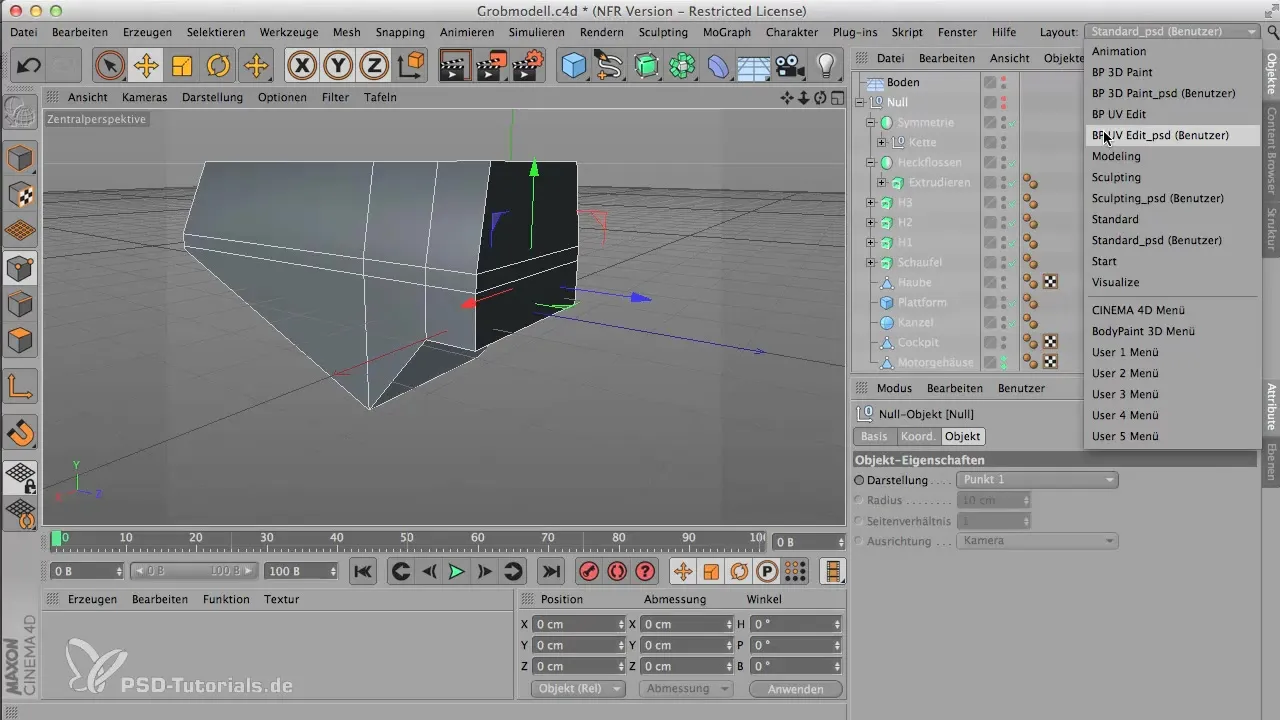Screen dimensions: 1280x720
Task: Activate the axis modification mode
Action: pyautogui.click(x=21, y=385)
